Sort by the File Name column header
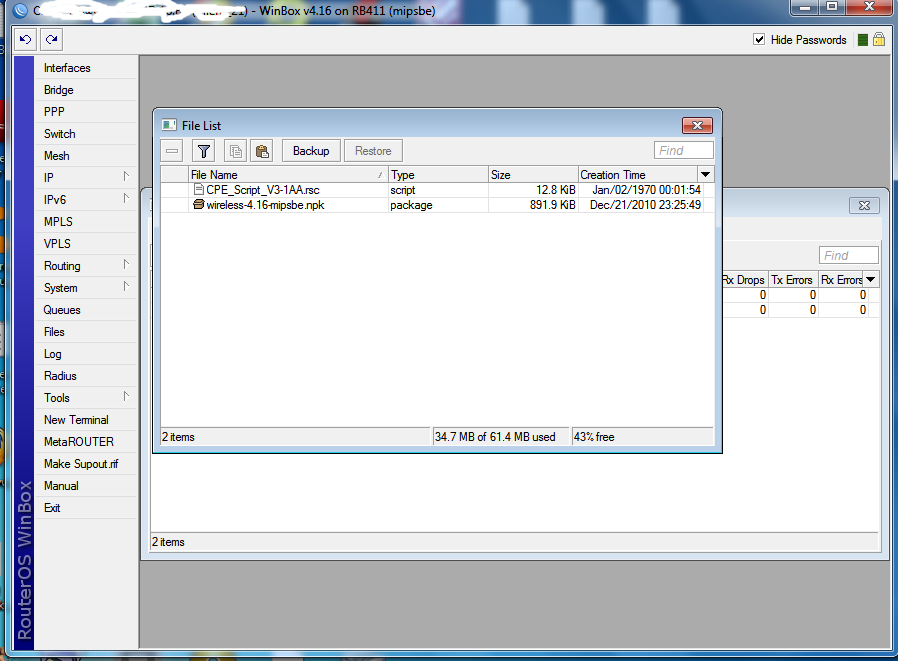898x661 pixels. [288, 175]
